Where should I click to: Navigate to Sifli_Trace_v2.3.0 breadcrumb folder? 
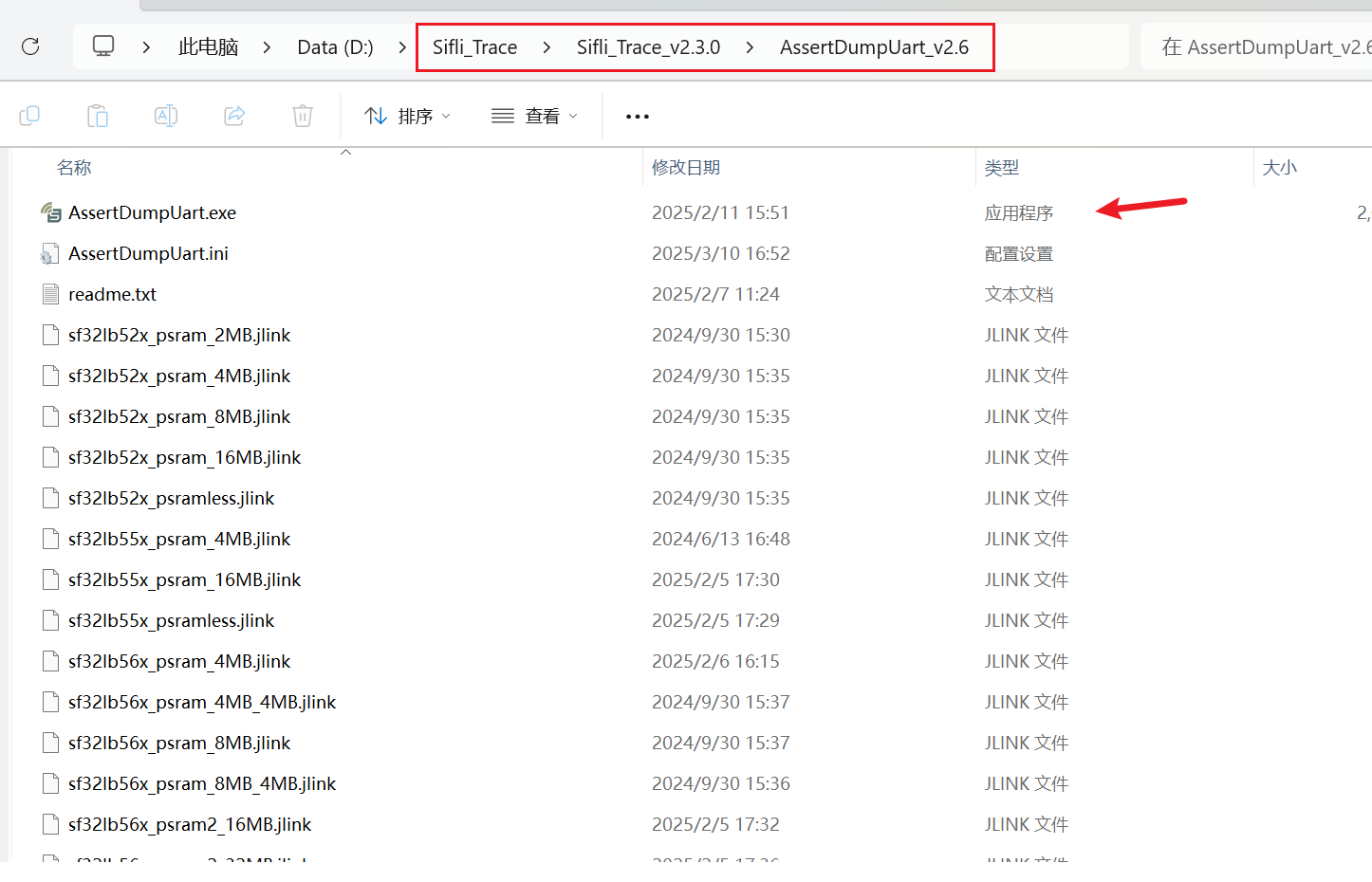click(648, 47)
